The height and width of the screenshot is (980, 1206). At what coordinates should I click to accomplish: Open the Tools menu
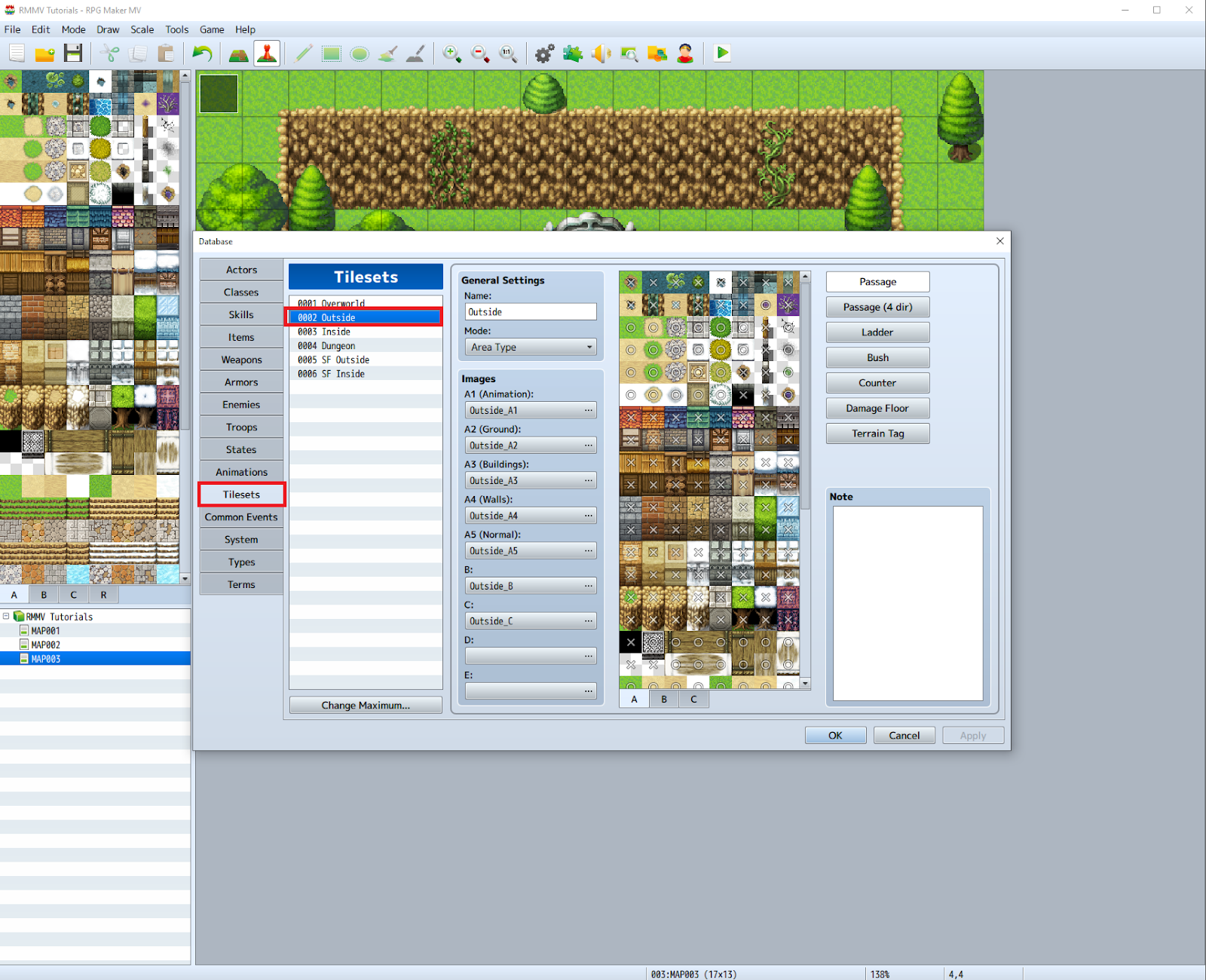coord(177,29)
